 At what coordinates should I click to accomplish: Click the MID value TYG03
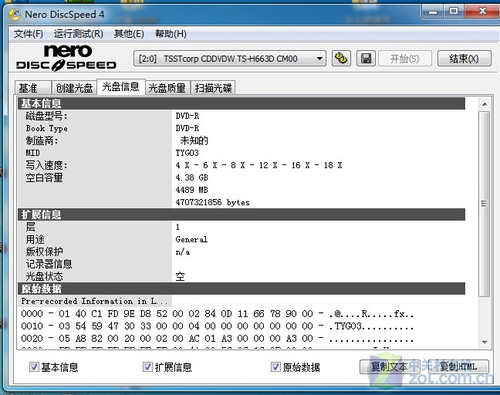pos(187,153)
